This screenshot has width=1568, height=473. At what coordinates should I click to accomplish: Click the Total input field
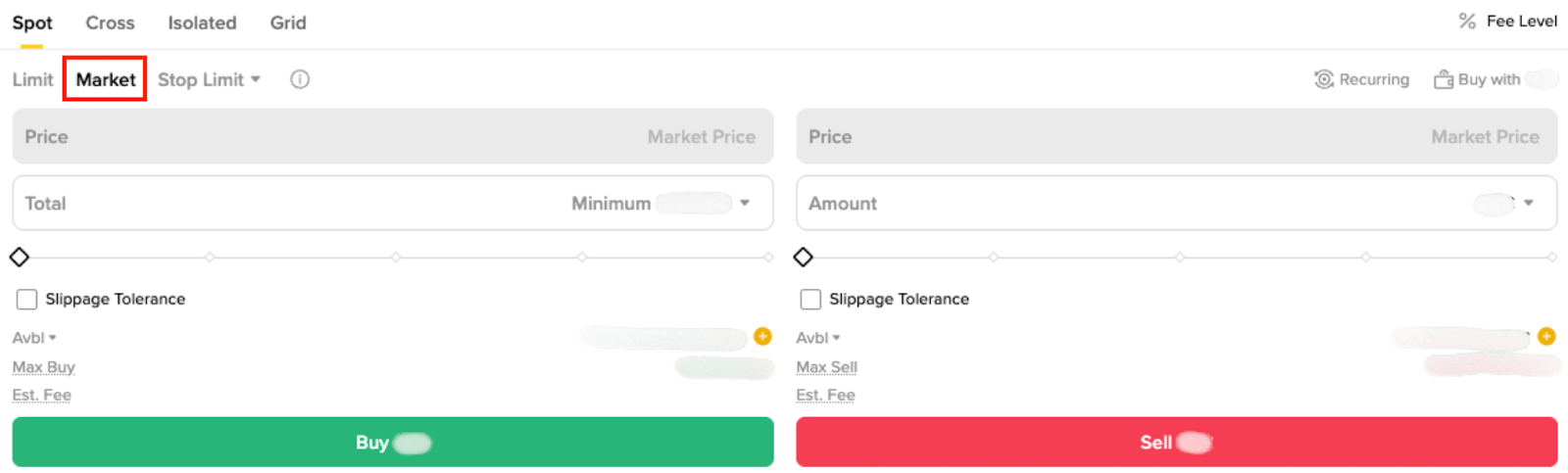tap(294, 203)
